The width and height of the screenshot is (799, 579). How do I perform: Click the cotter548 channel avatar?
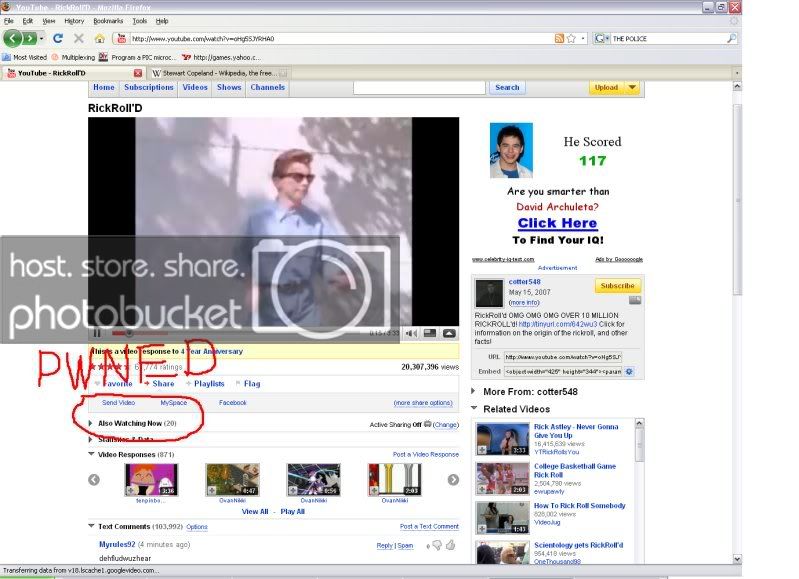point(489,293)
